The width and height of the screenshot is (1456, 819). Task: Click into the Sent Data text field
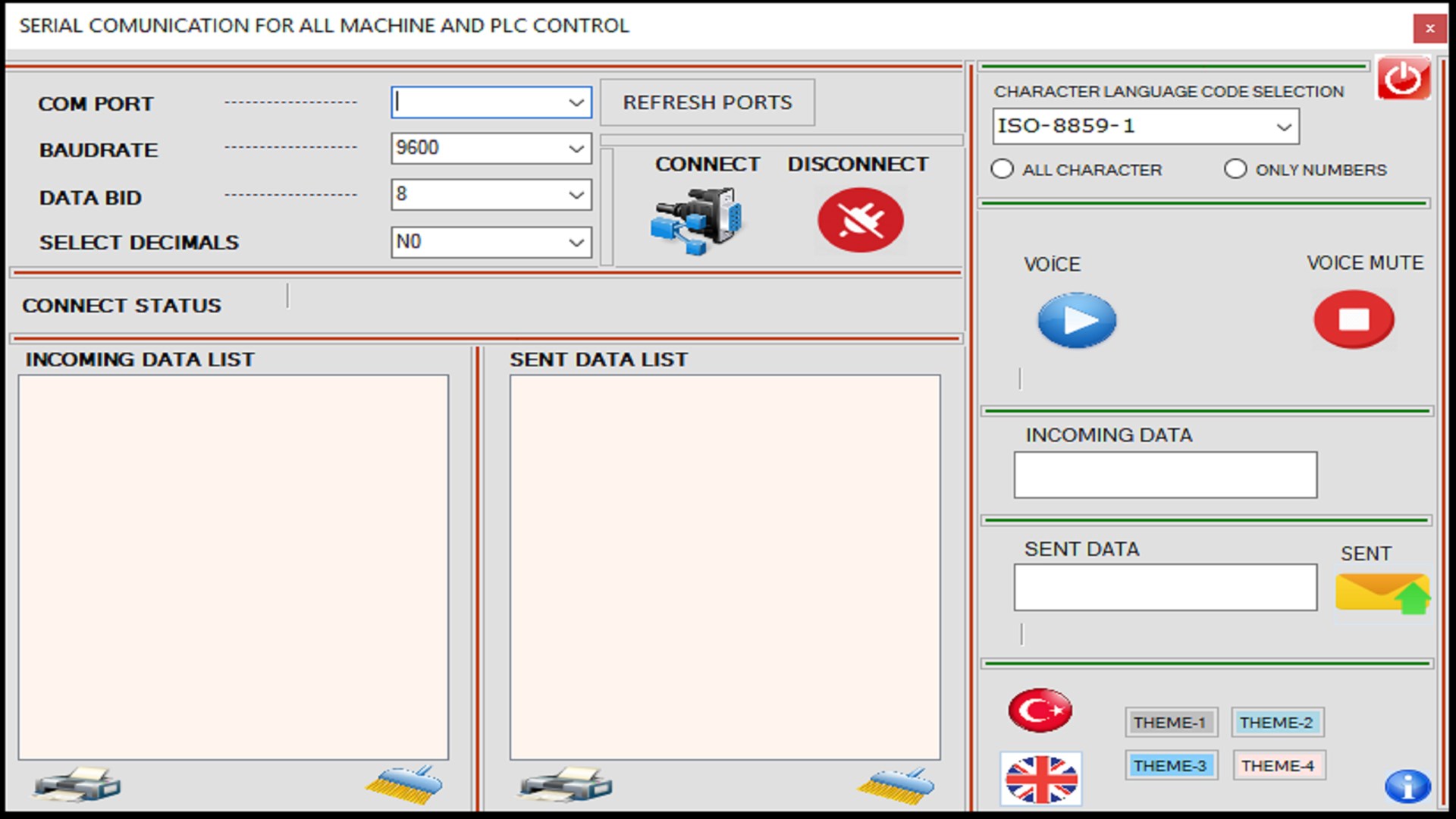[x=1165, y=587]
